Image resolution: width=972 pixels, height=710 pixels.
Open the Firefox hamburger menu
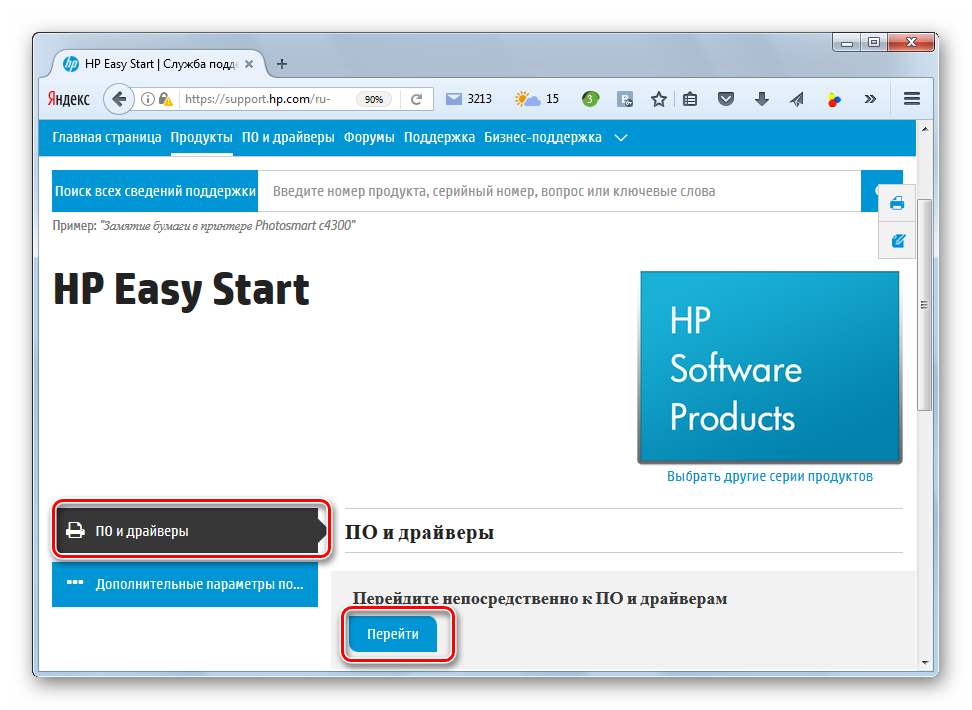click(x=911, y=99)
